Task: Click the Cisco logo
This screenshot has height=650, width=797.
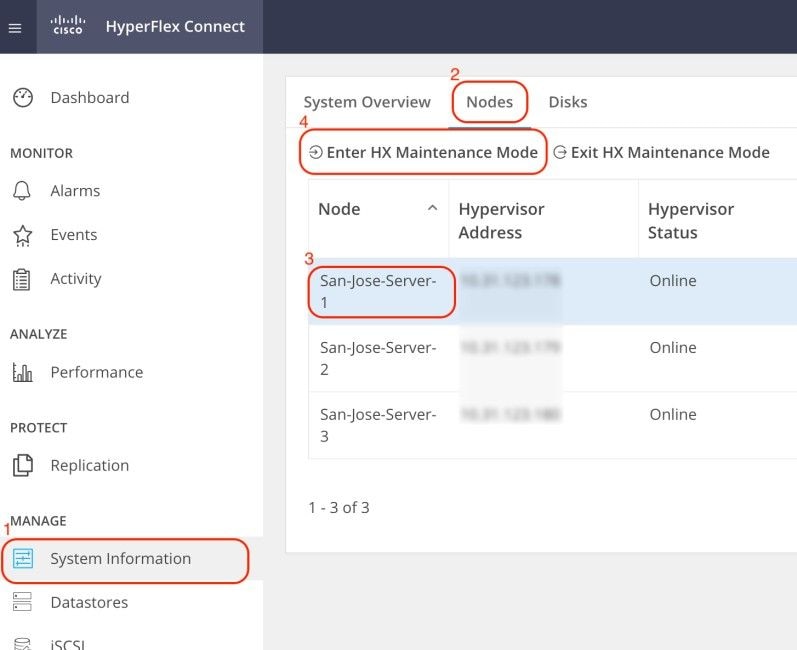Action: 68,25
